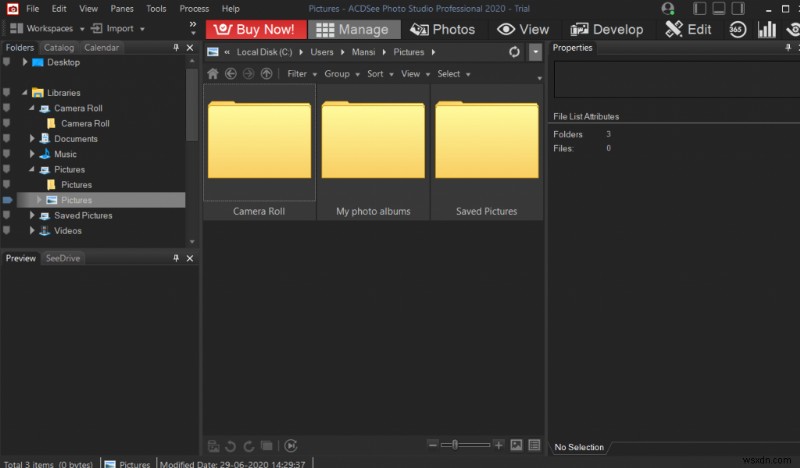Switch to the SeeDrive tab
Viewport: 800px width, 468px height.
pos(63,258)
